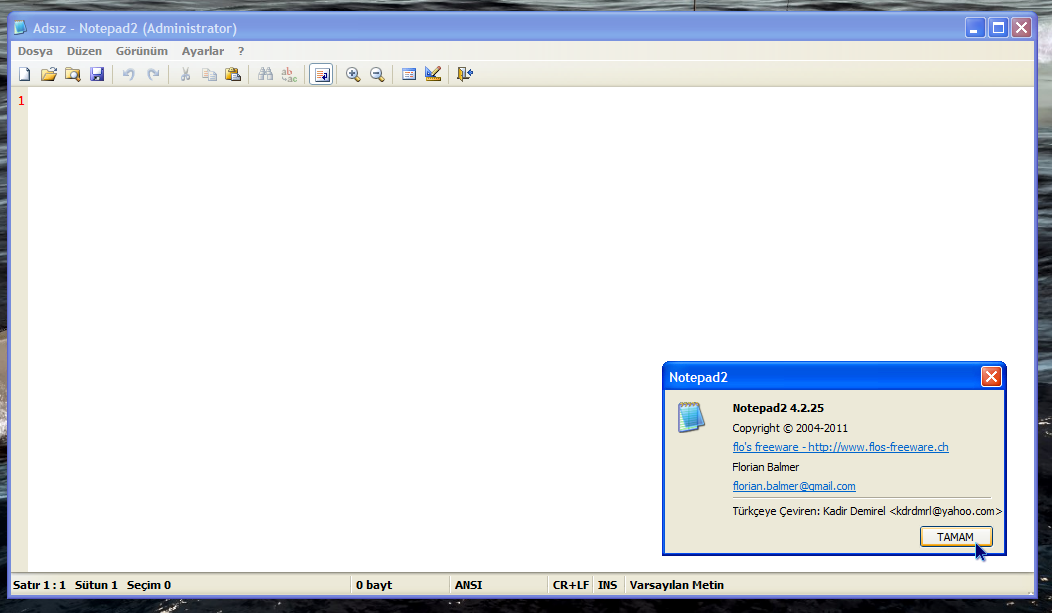Maximize the Notepad2 main window
The height and width of the screenshot is (613, 1052).
pyautogui.click(x=998, y=27)
